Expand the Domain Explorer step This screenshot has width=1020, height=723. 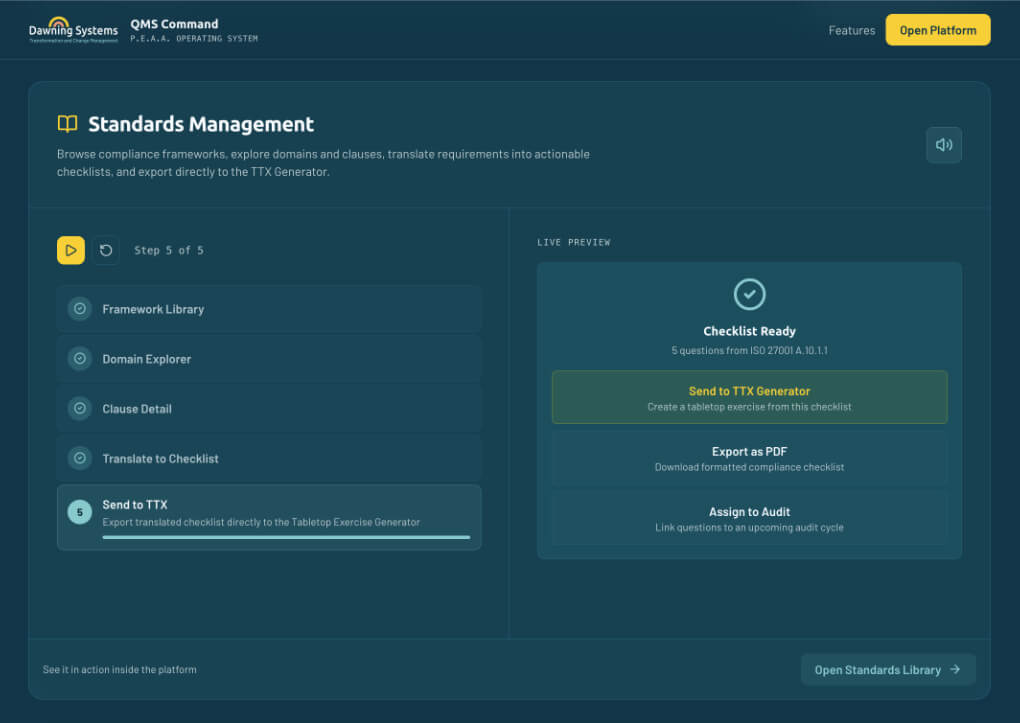(x=269, y=358)
